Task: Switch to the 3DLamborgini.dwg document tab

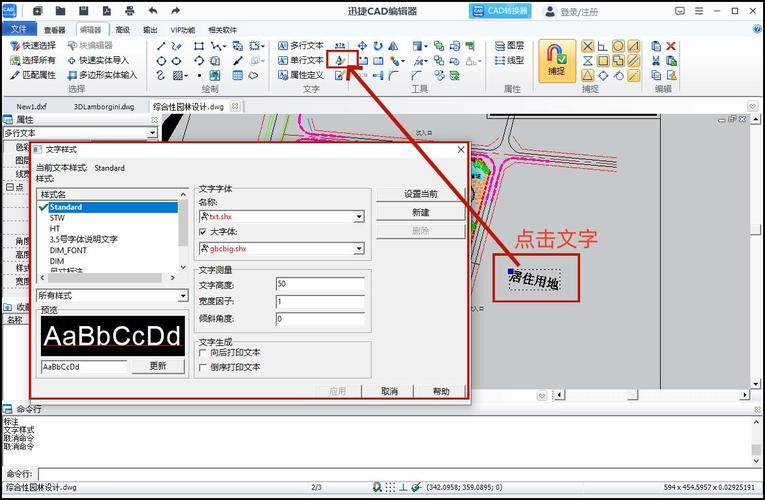Action: [x=105, y=105]
